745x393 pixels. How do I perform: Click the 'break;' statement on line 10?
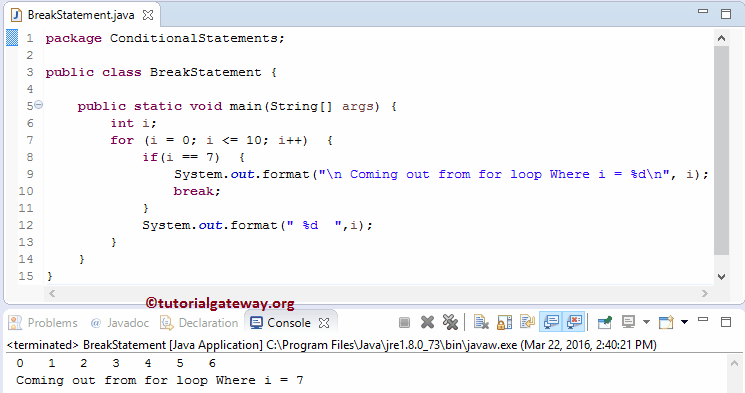[x=197, y=191]
